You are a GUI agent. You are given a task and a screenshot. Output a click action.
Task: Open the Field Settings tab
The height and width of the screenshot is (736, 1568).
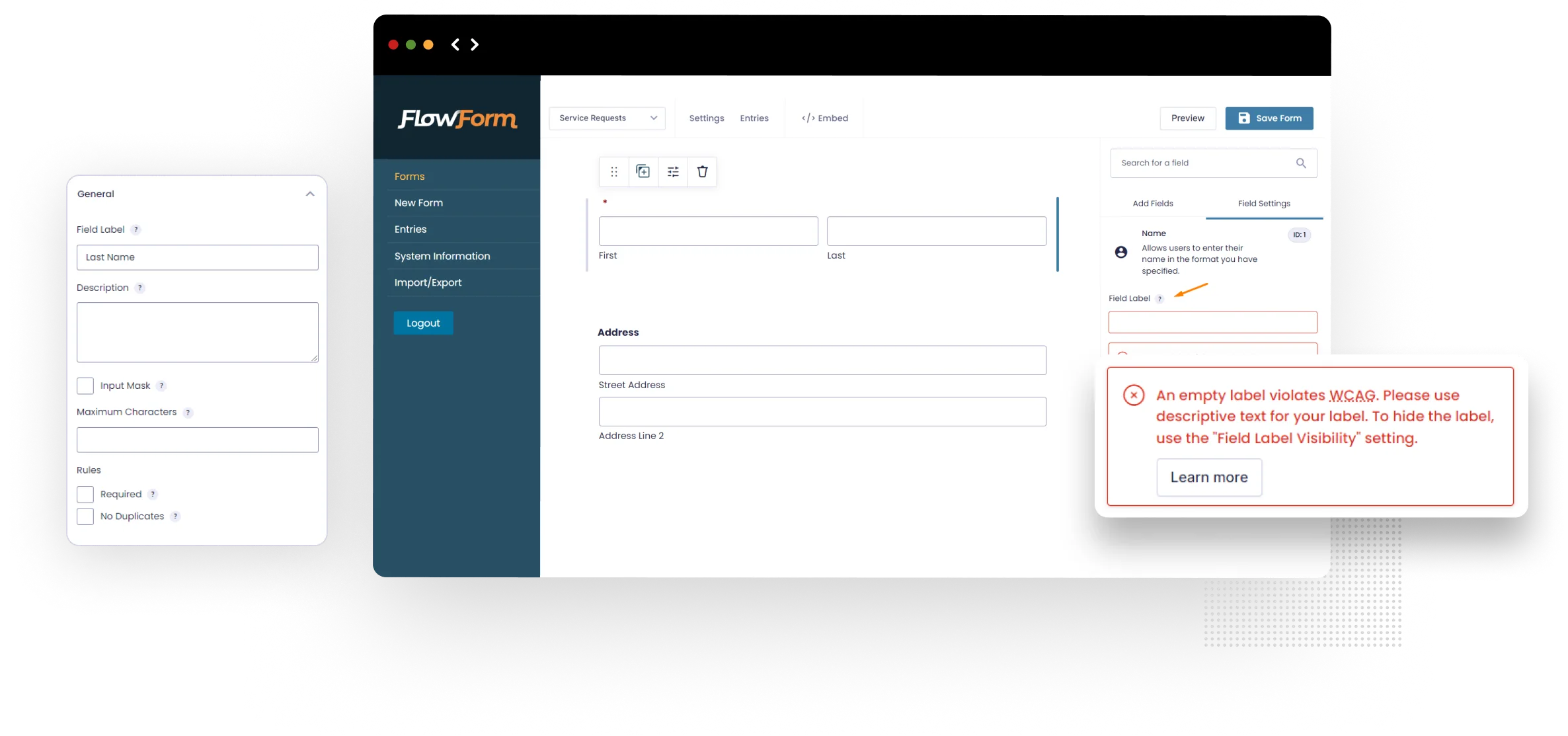pos(1263,204)
